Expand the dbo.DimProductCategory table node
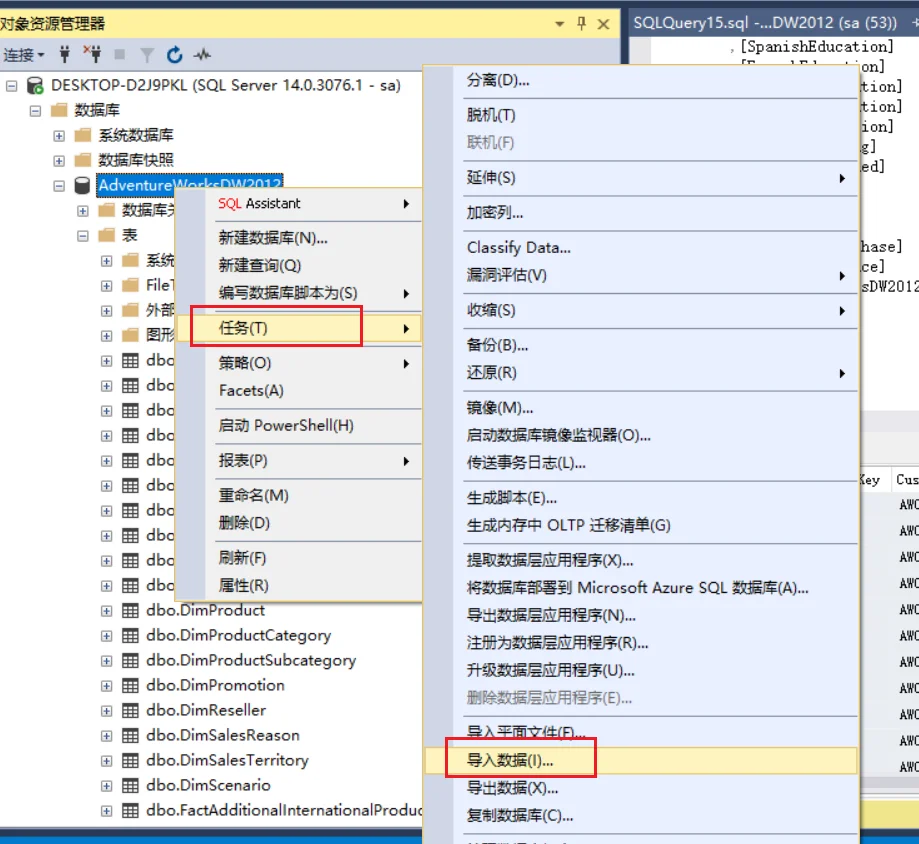Screen dimensions: 919x844 point(106,636)
